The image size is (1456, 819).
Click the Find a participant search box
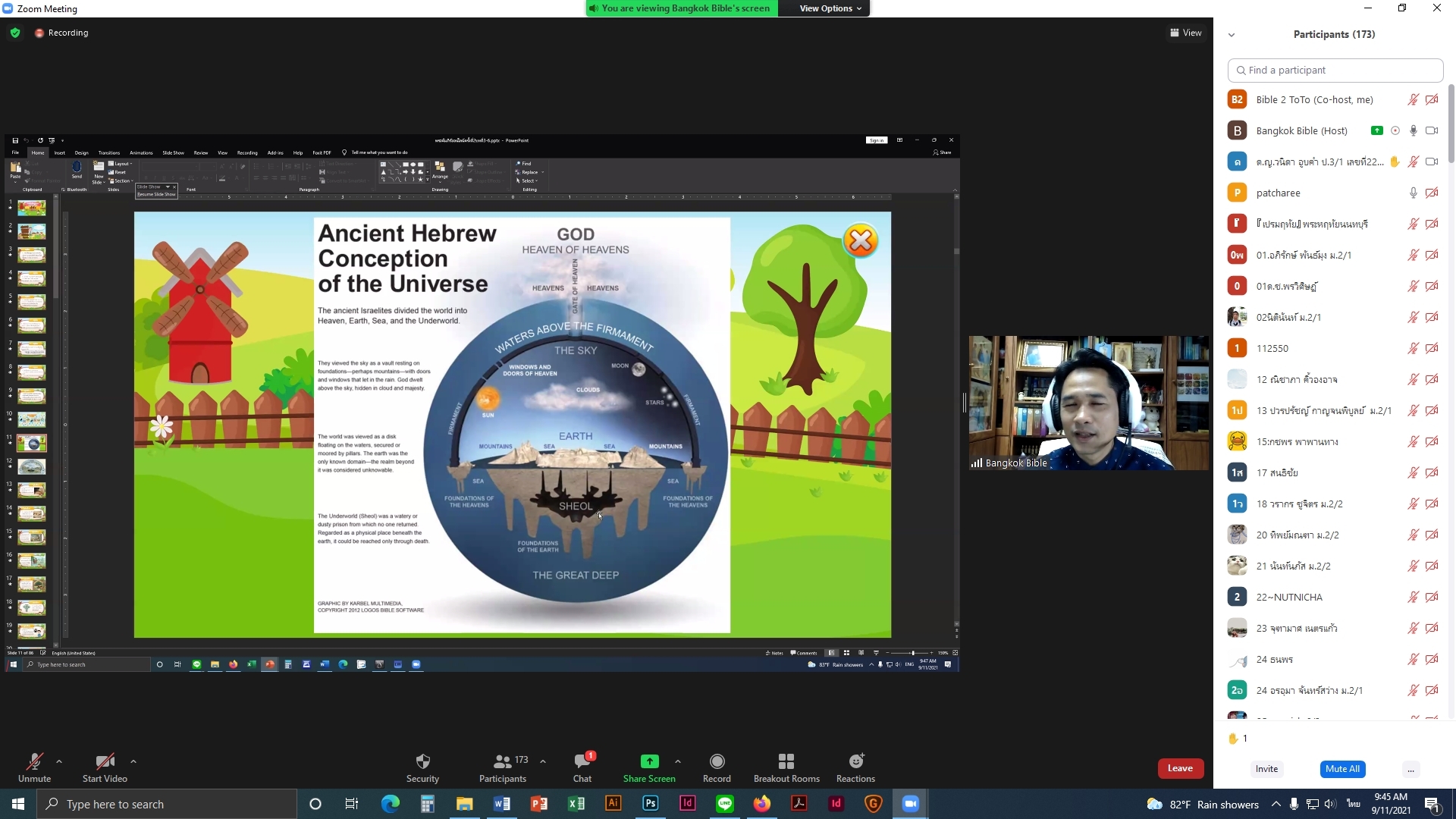pyautogui.click(x=1335, y=70)
